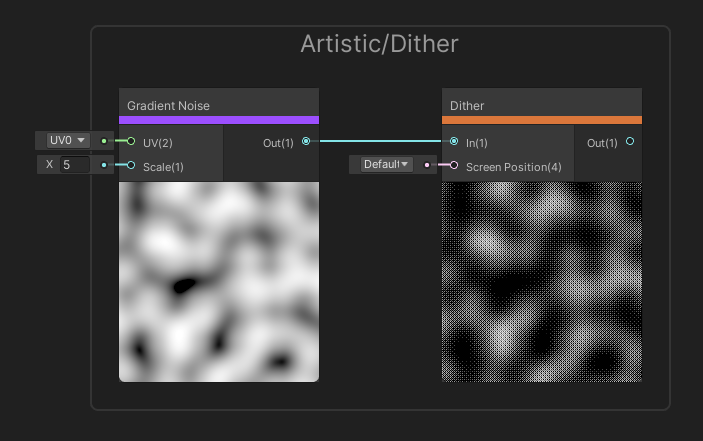703x441 pixels.
Task: Select the cyan edge between the nodes
Action: point(380,141)
